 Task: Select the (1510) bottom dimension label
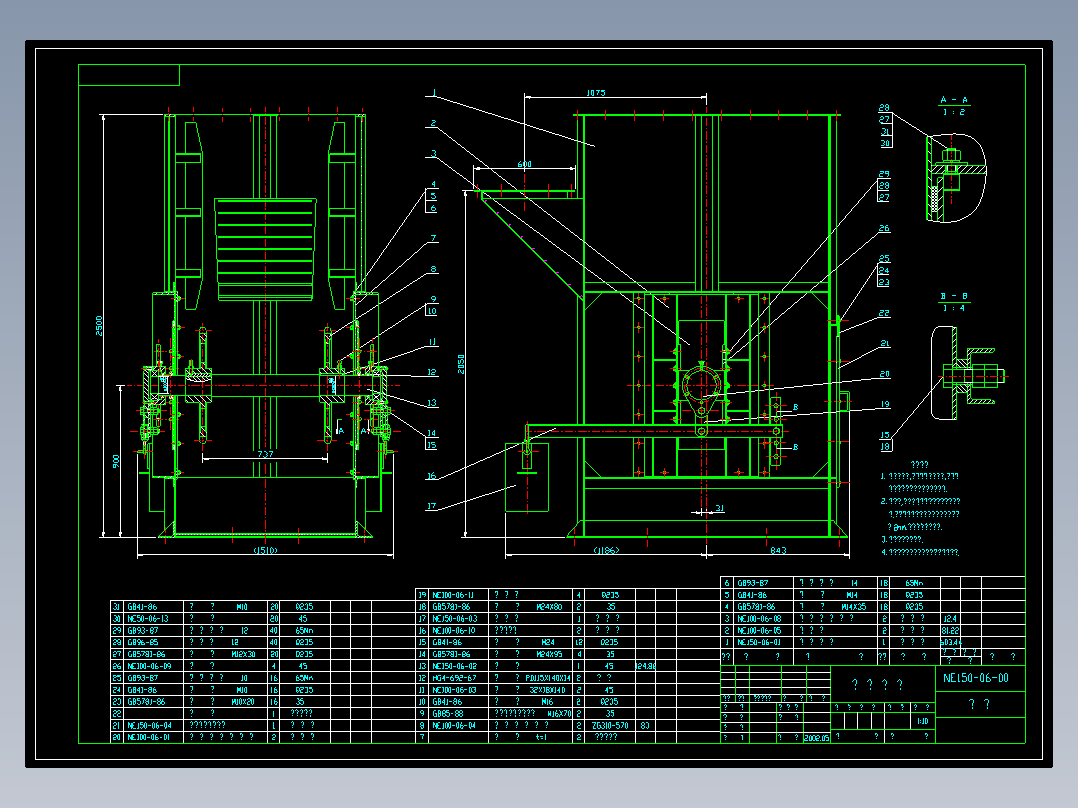click(265, 550)
